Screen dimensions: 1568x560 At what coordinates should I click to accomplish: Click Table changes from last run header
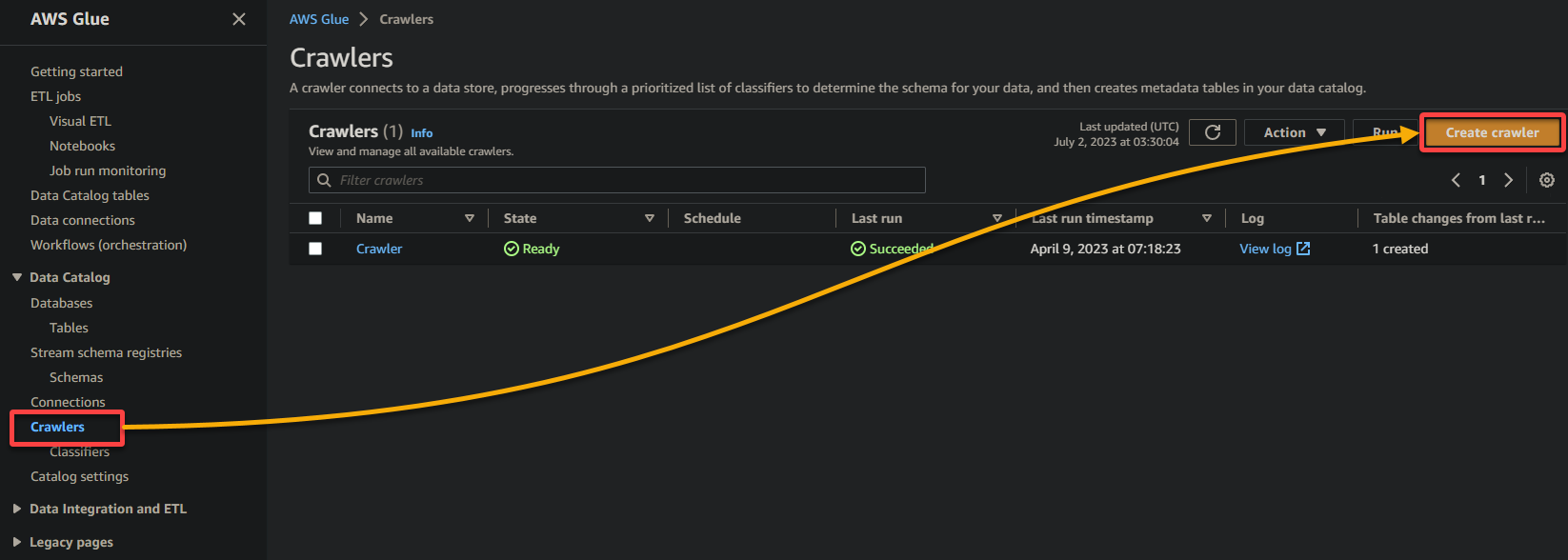pyautogui.click(x=1458, y=218)
